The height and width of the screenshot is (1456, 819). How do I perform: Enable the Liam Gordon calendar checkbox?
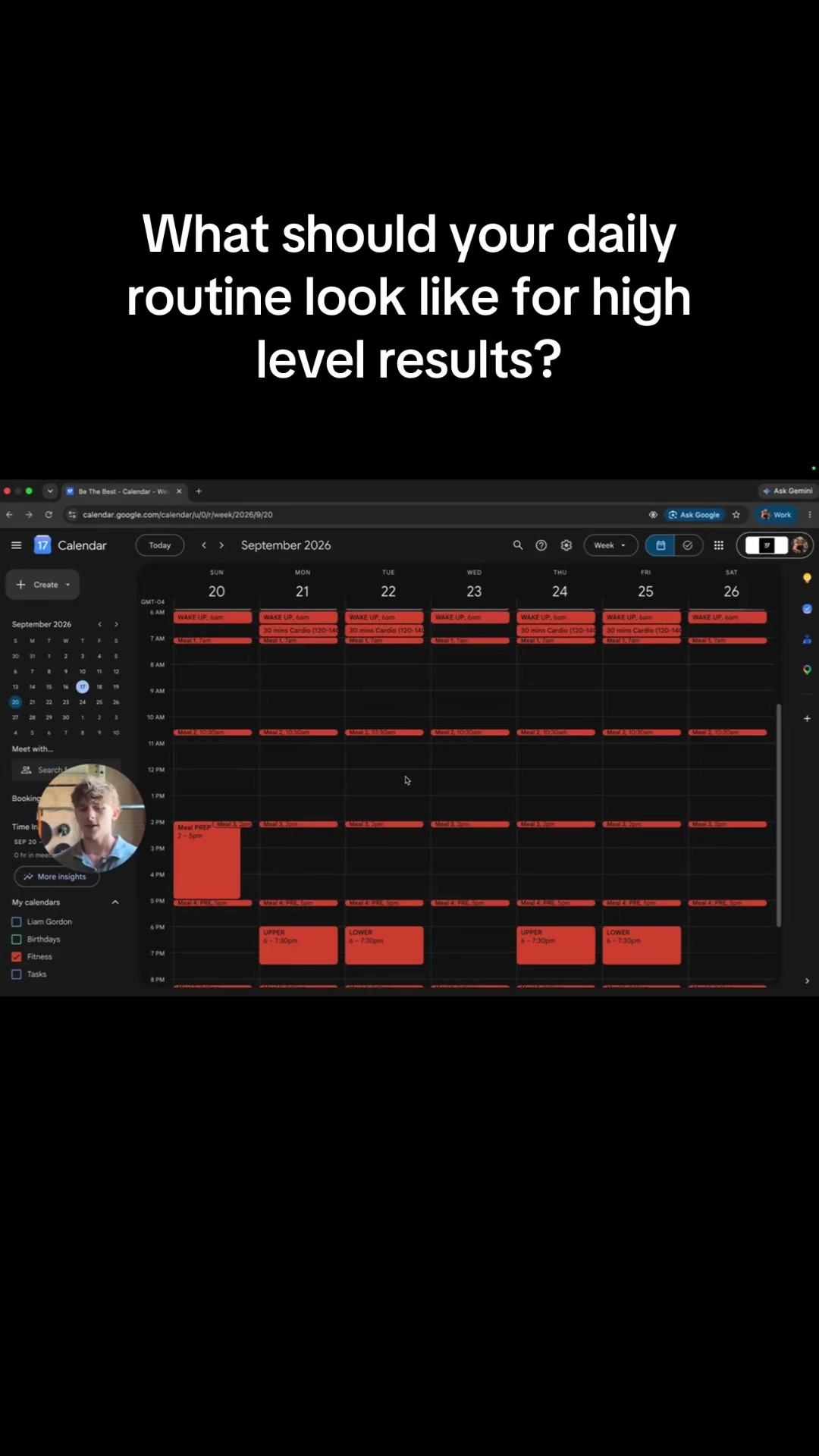point(16,922)
